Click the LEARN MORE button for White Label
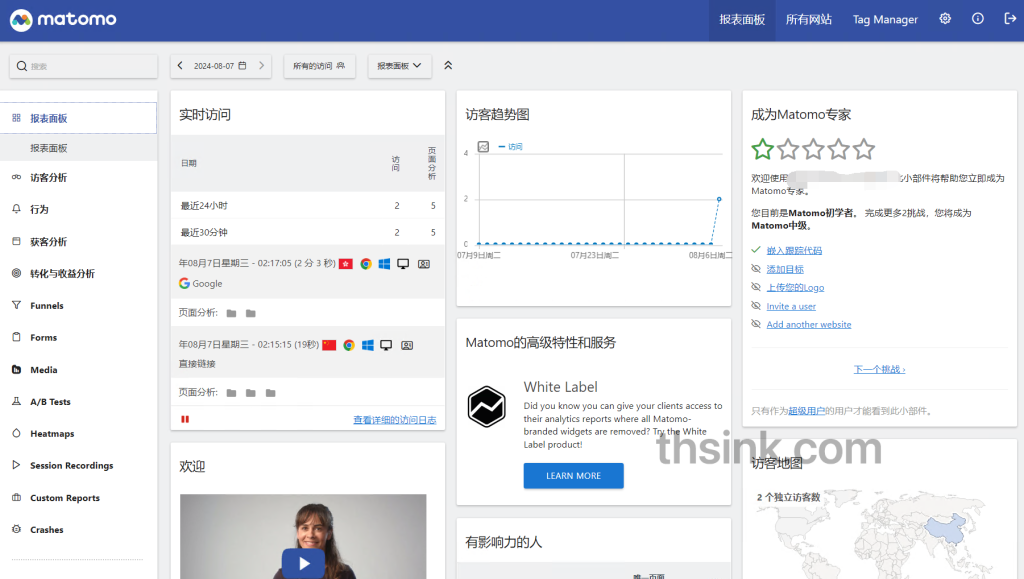 [573, 476]
